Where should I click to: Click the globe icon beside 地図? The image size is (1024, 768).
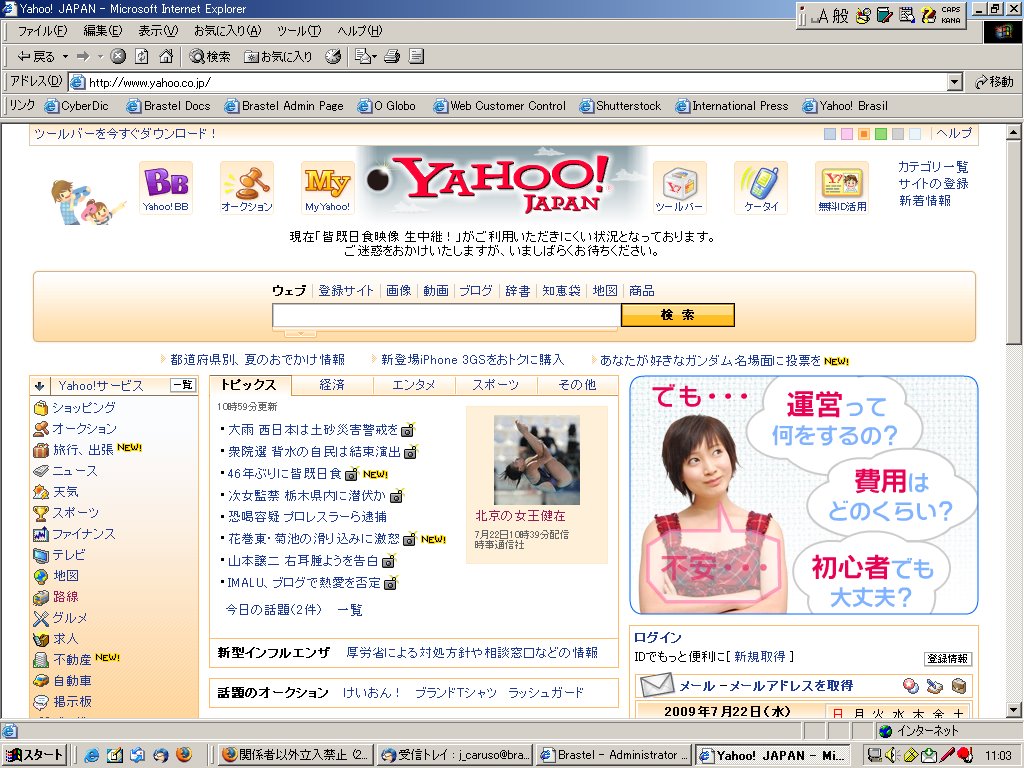pyautogui.click(x=40, y=576)
